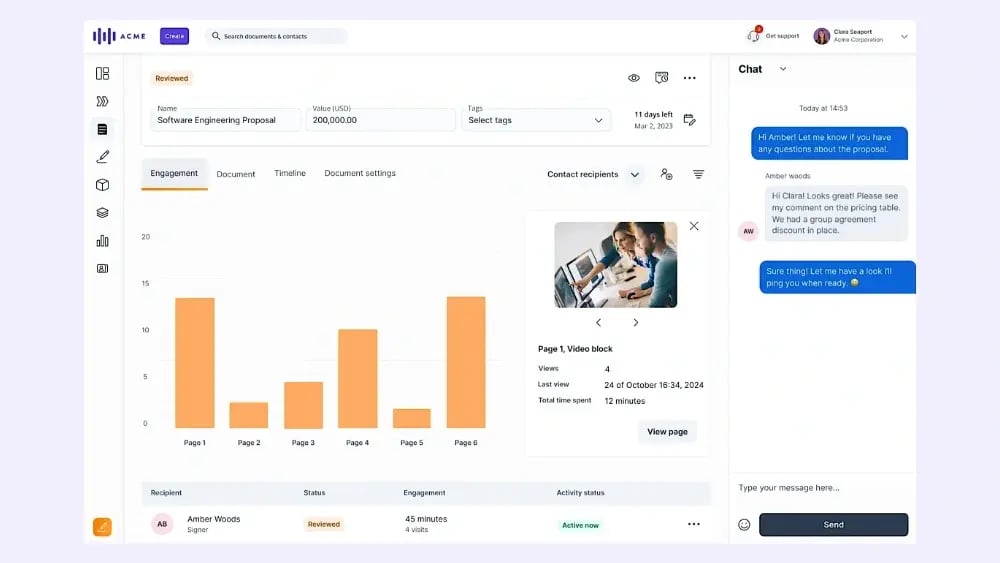The width and height of the screenshot is (1000, 563).
Task: Open the cube catalog icon in sidebar
Action: [102, 185]
